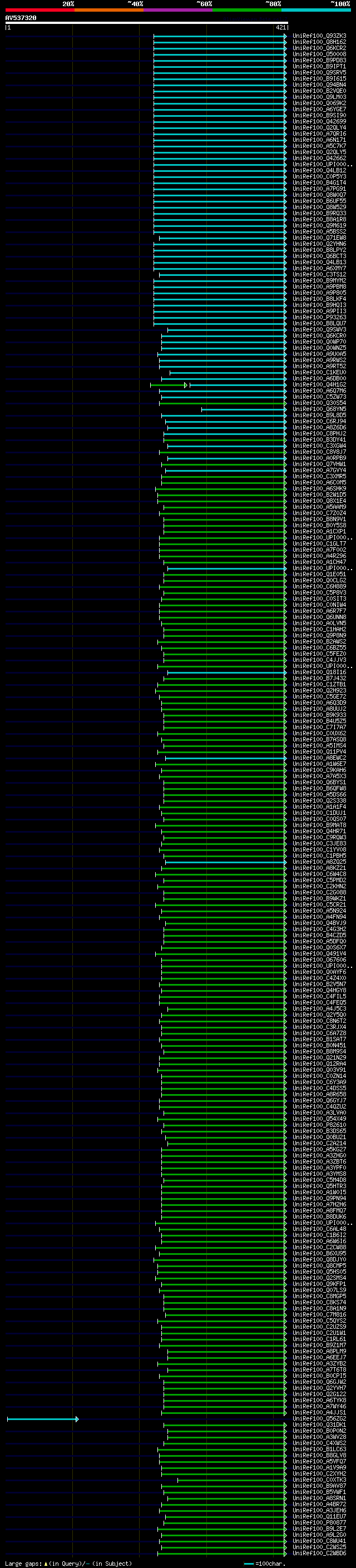This screenshot has height=1568, width=356.
Task: Select the UniRef100_Q94BN4 label
Action: [319, 85]
